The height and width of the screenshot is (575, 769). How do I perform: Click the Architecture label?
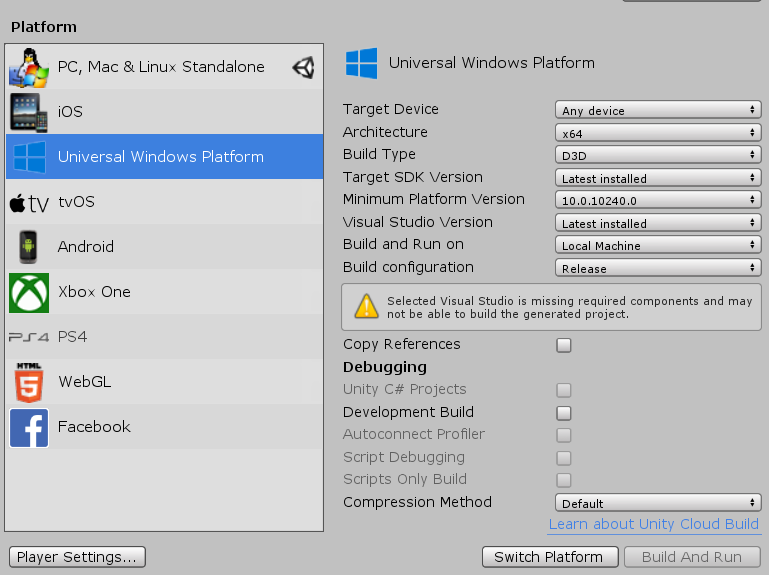(x=385, y=132)
